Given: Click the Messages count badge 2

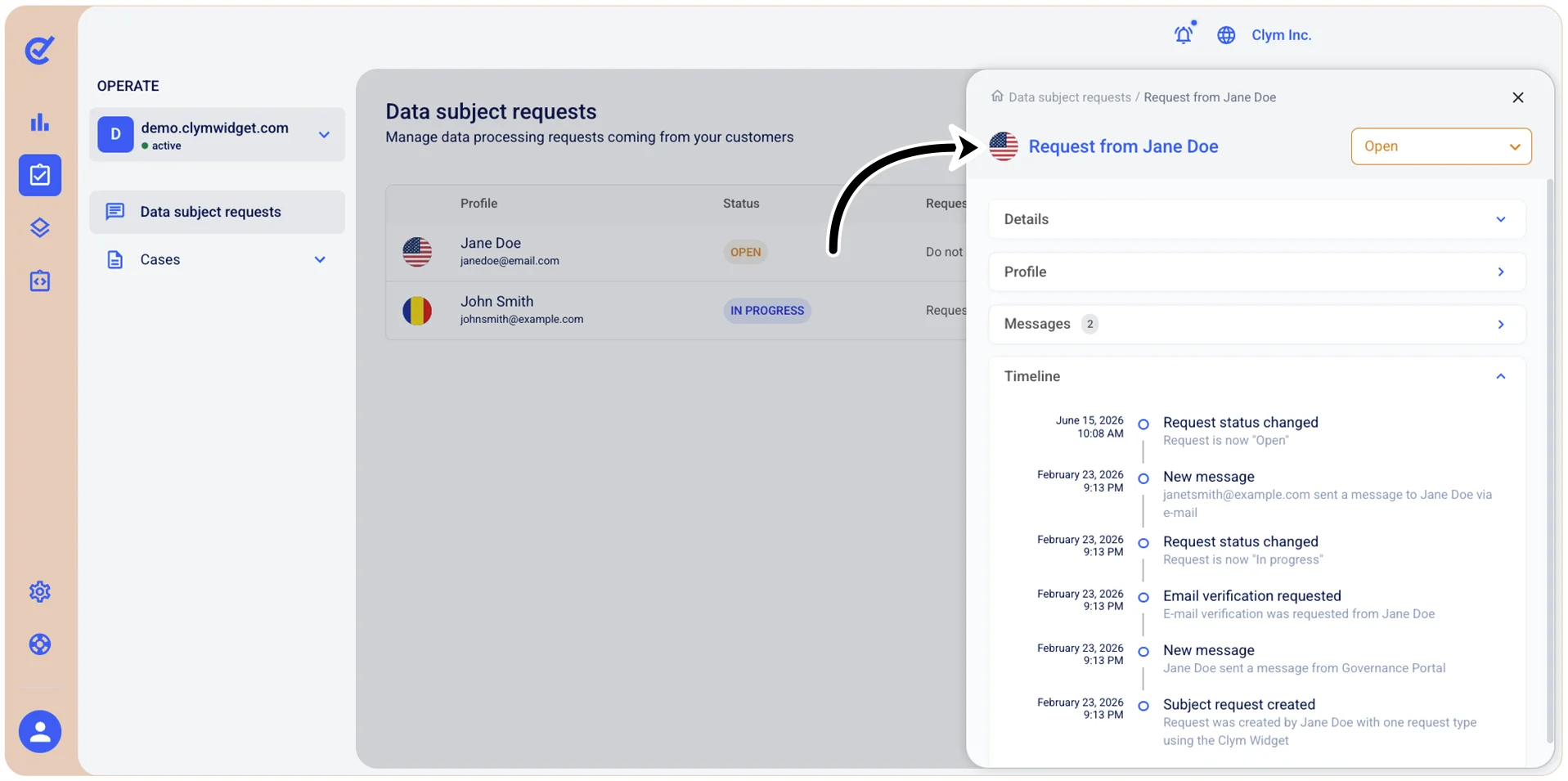Looking at the screenshot, I should pyautogui.click(x=1090, y=324).
